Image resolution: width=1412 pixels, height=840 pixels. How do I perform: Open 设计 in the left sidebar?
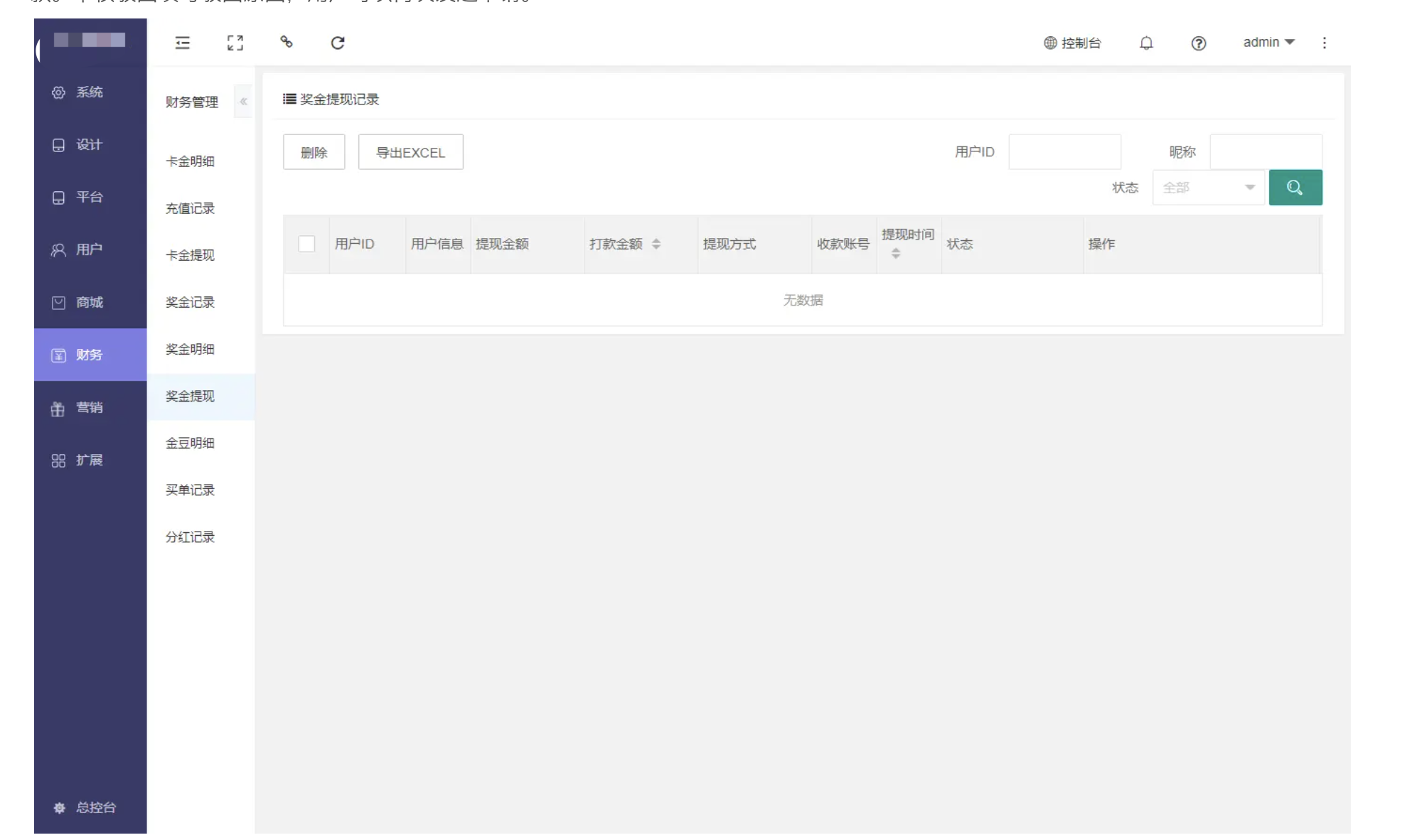(x=90, y=145)
